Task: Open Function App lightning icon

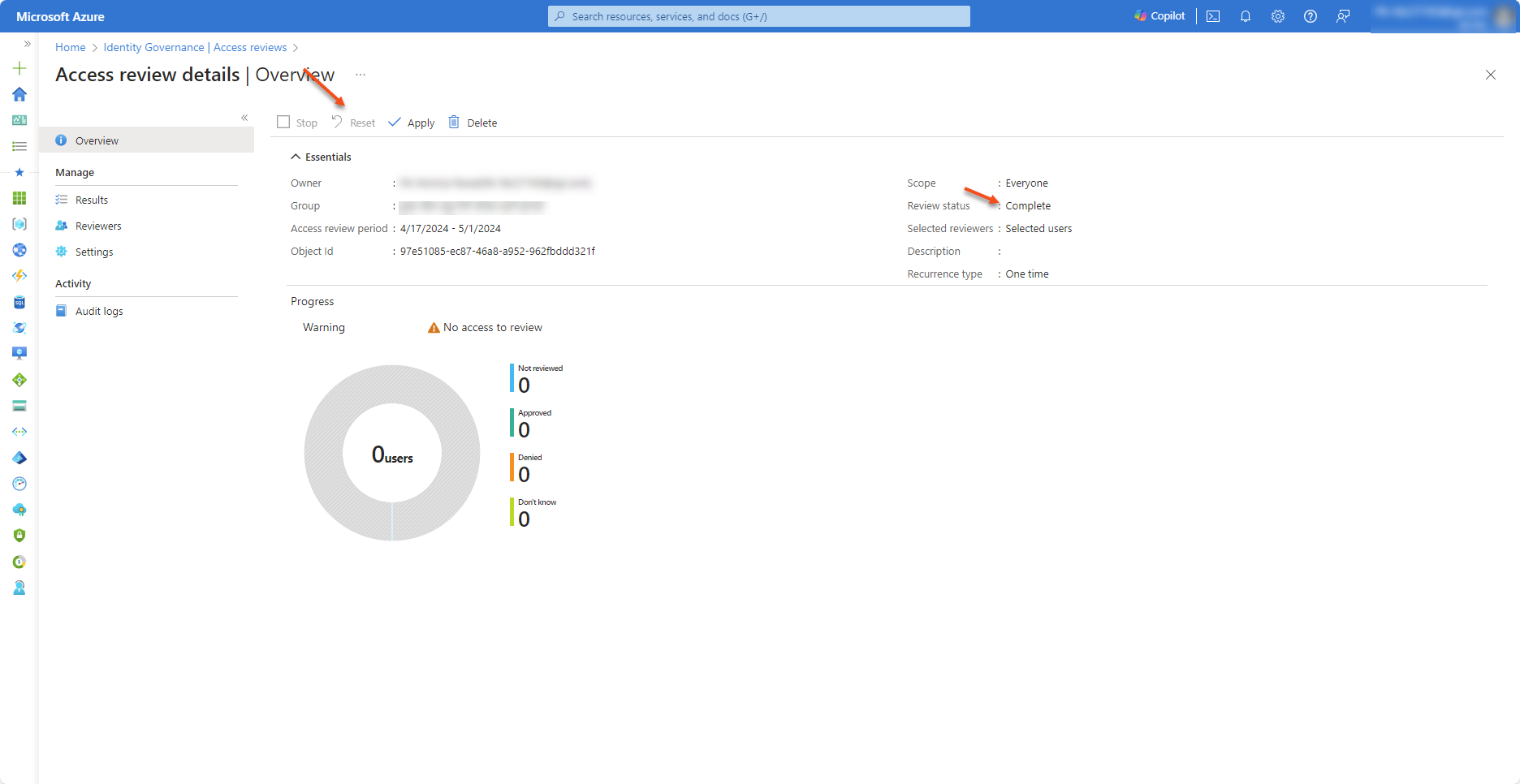Action: (19, 276)
